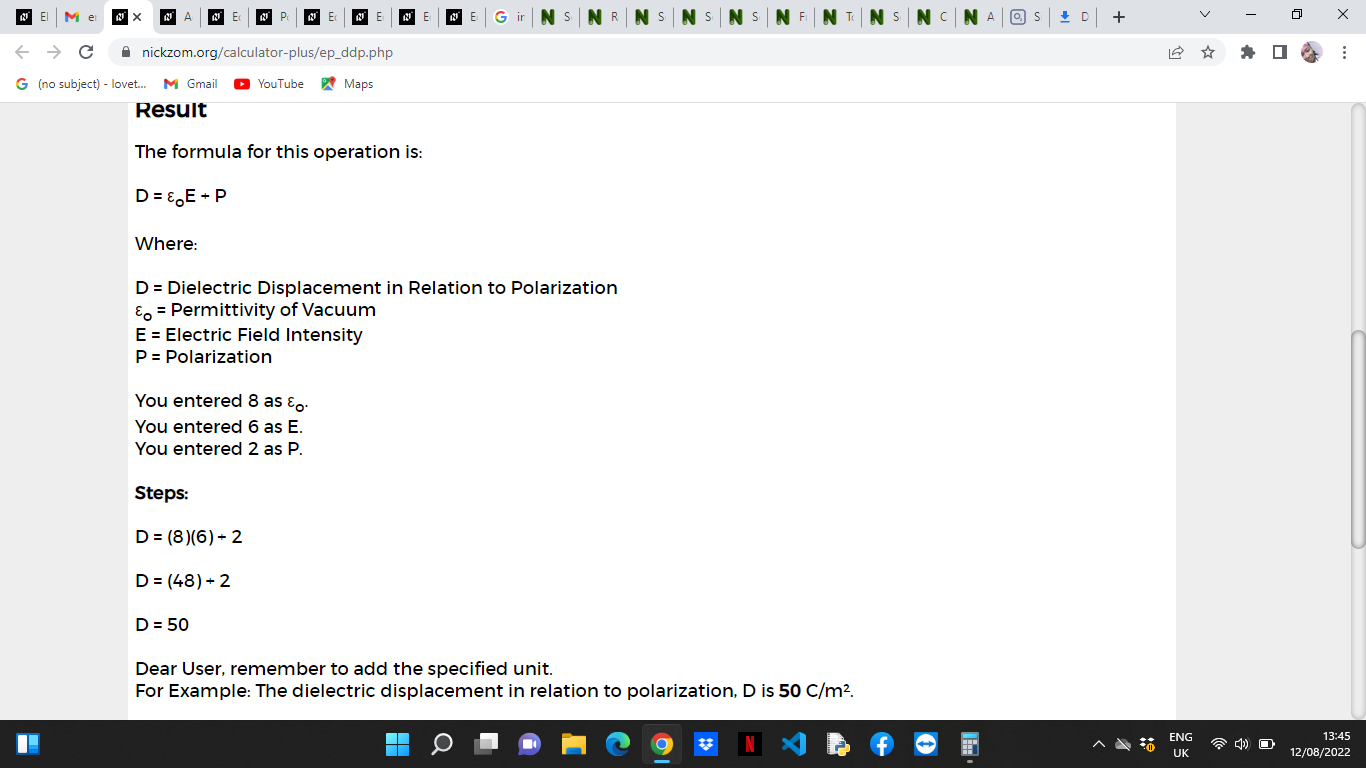Open the Maps bookmark
The width and height of the screenshot is (1366, 768).
point(347,84)
